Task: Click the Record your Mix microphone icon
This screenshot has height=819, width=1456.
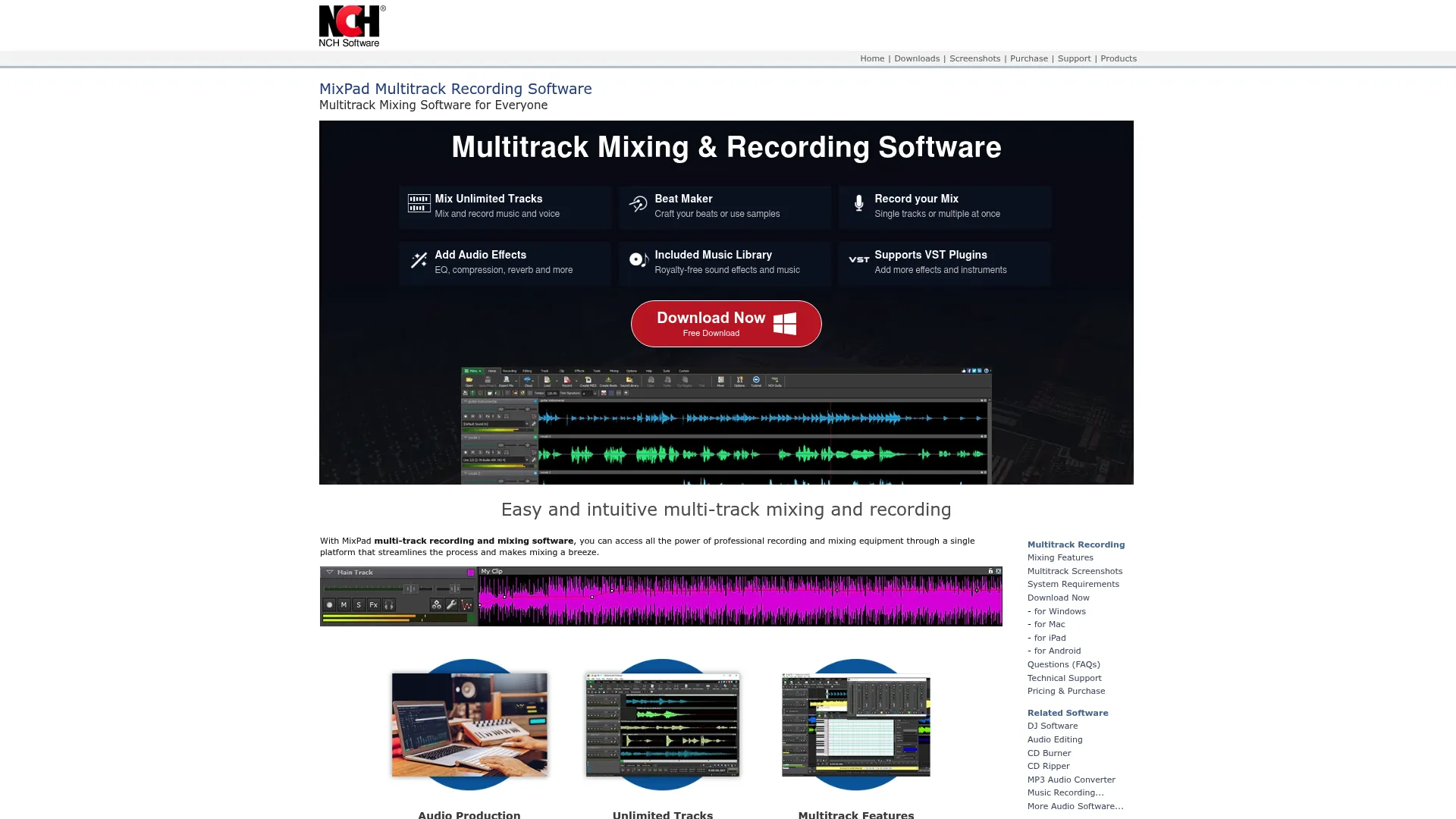Action: click(x=858, y=203)
